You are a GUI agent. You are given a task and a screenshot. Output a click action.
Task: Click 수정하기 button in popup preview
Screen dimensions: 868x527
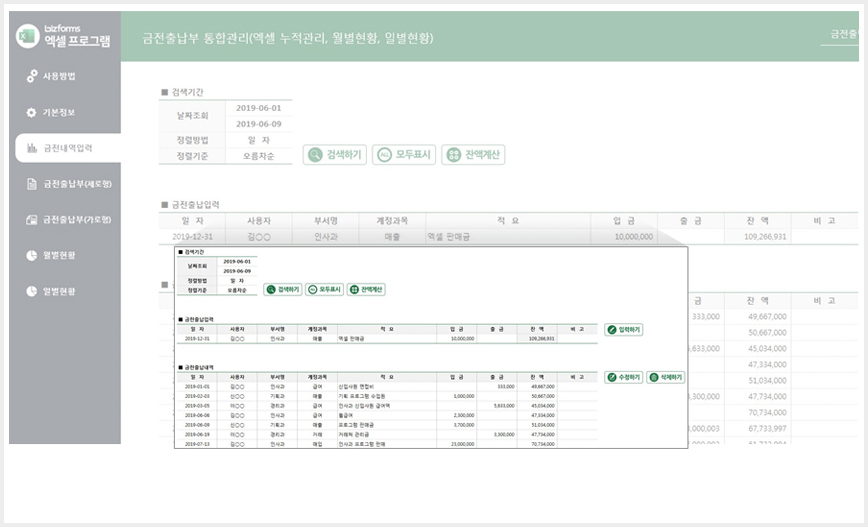624,378
